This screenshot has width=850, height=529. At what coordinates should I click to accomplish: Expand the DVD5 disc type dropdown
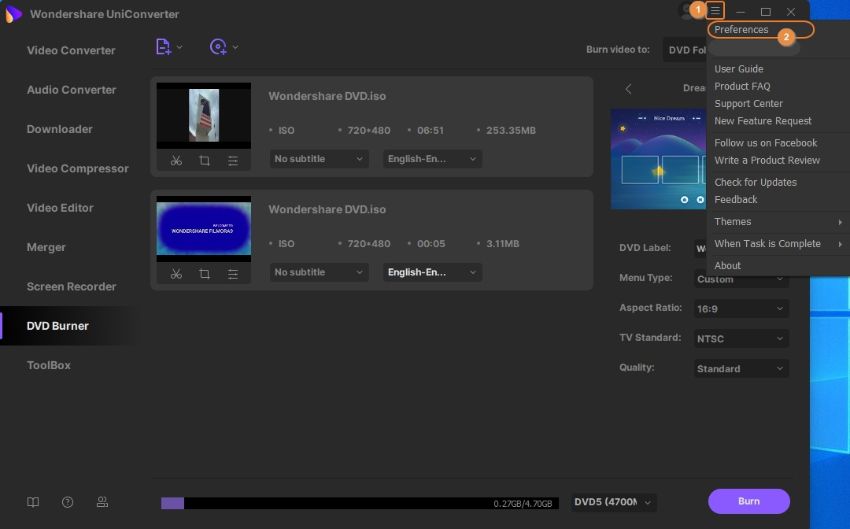pos(613,502)
